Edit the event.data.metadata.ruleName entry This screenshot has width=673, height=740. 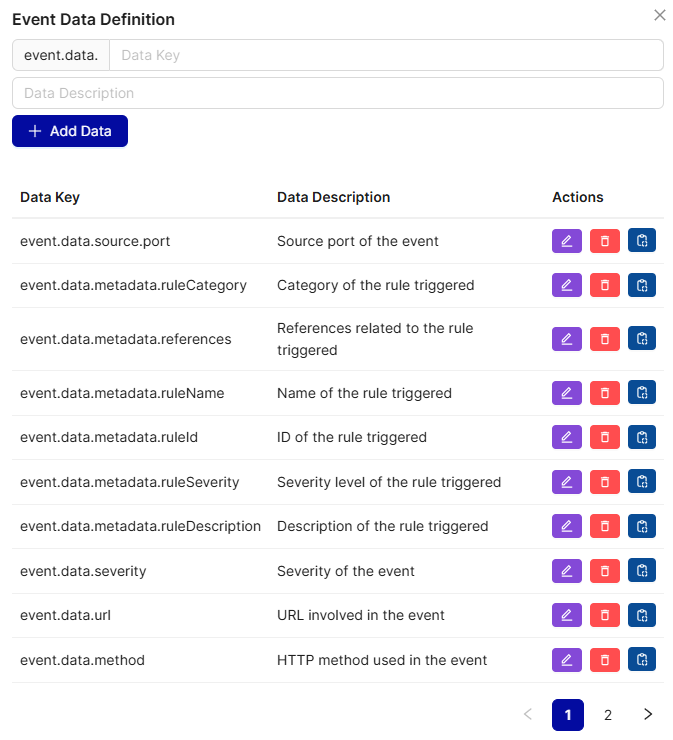coord(566,393)
